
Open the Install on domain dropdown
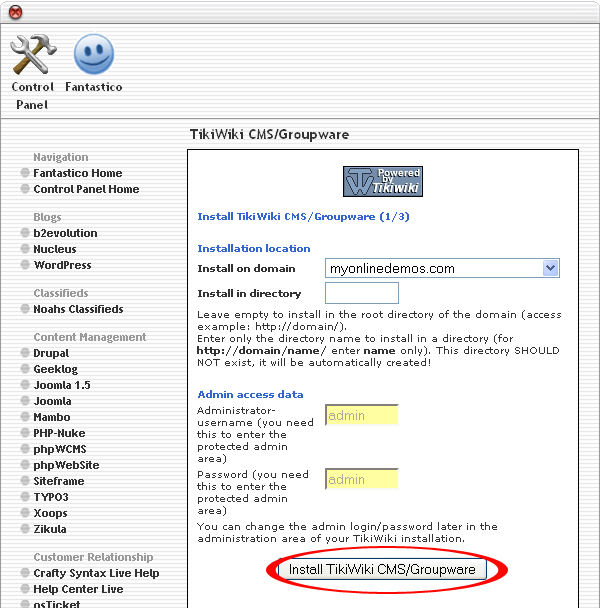pos(442,268)
